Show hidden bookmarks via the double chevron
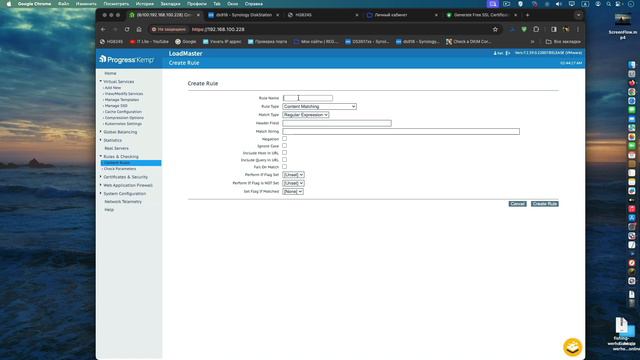Screen dimensions: 640x360 tap(532, 42)
